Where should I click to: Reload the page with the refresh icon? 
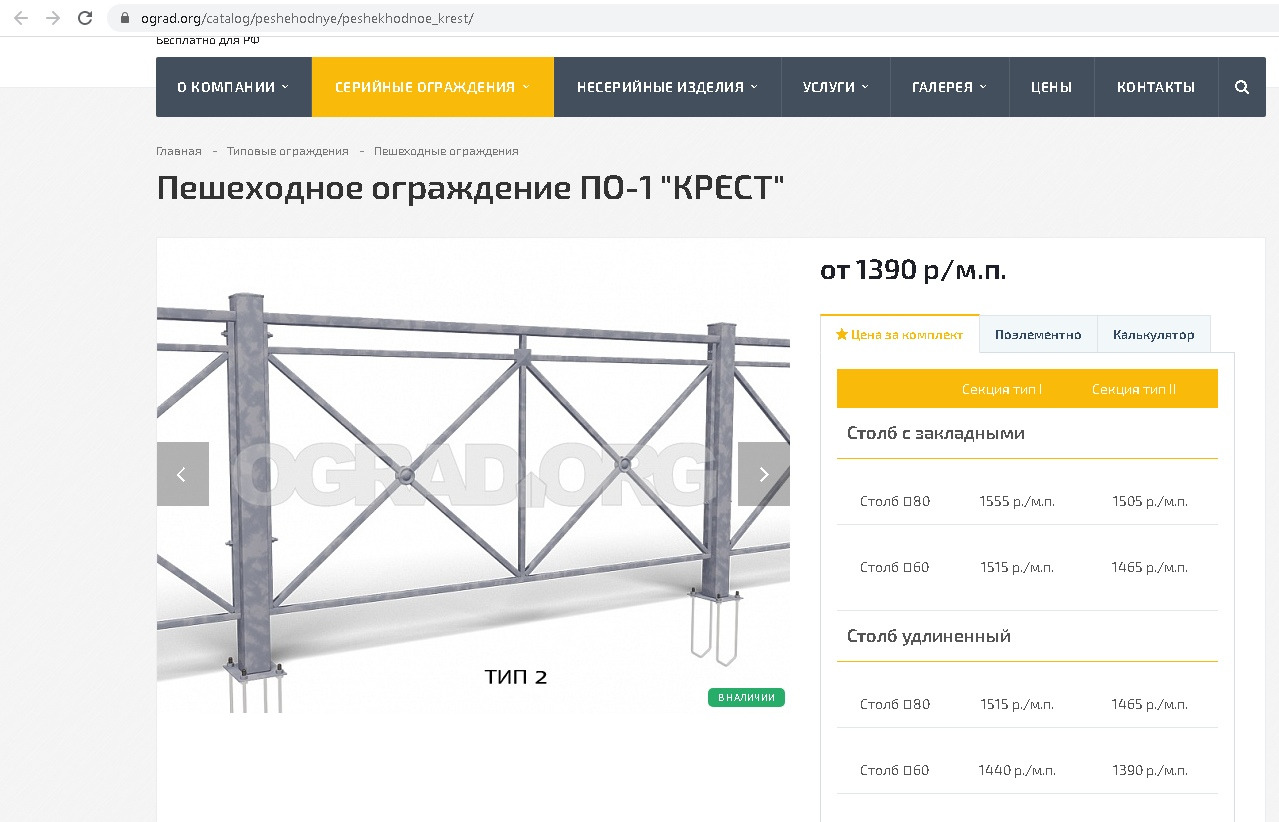tap(85, 18)
